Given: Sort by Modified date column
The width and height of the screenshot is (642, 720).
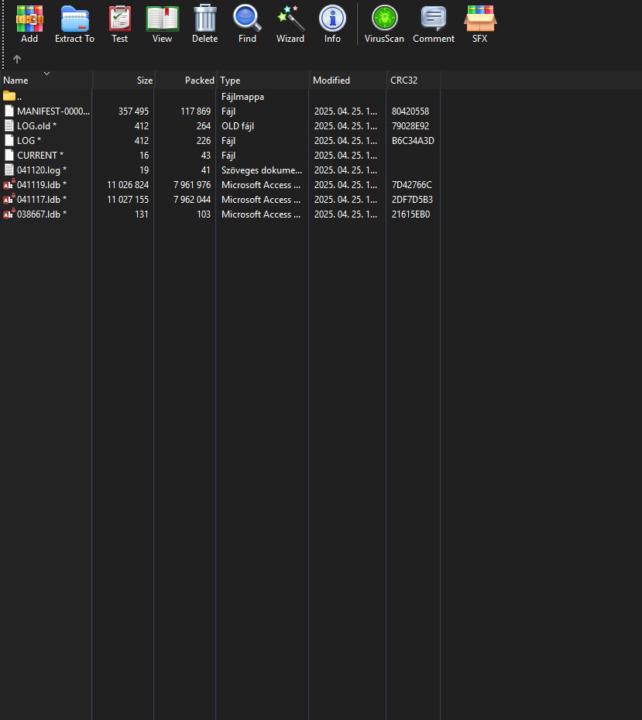Looking at the screenshot, I should point(331,80).
